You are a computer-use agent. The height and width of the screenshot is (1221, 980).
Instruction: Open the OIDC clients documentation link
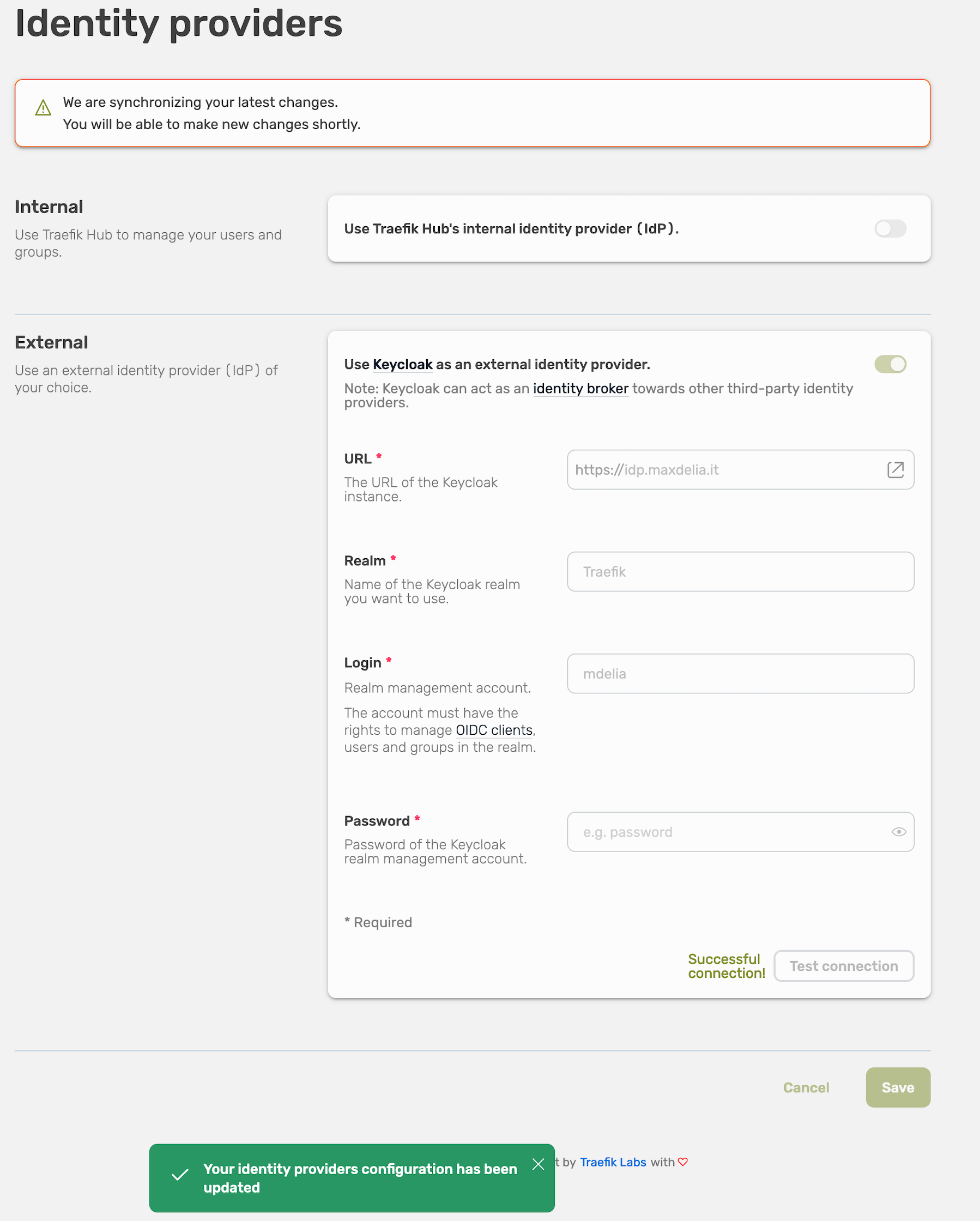point(493,730)
